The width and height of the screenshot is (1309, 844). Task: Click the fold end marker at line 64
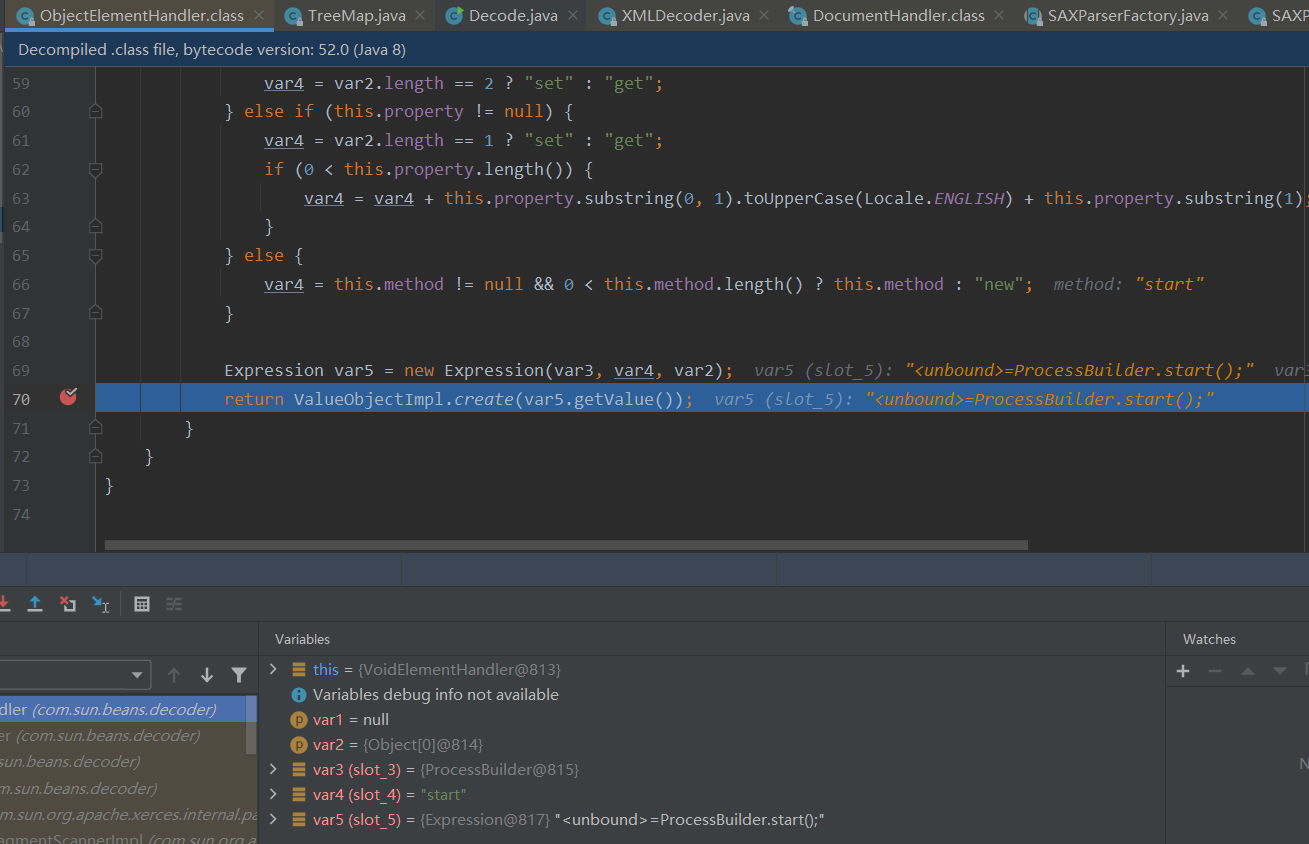[96, 227]
